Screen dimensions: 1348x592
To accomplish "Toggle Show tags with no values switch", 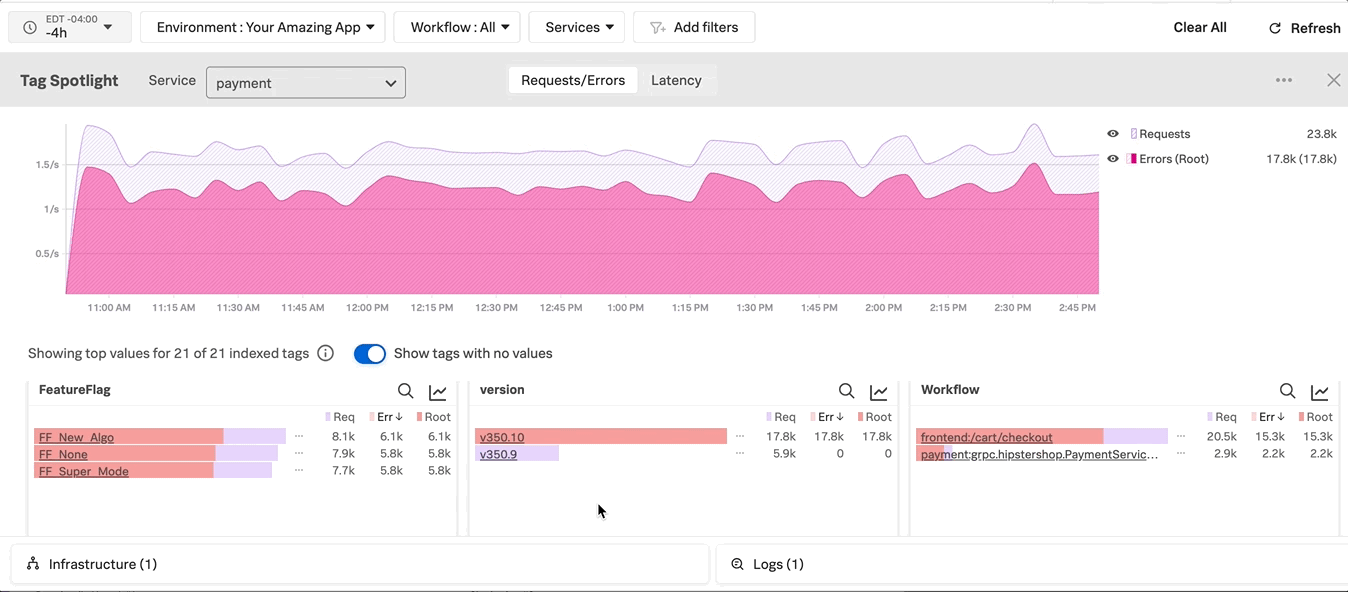I will coord(370,353).
